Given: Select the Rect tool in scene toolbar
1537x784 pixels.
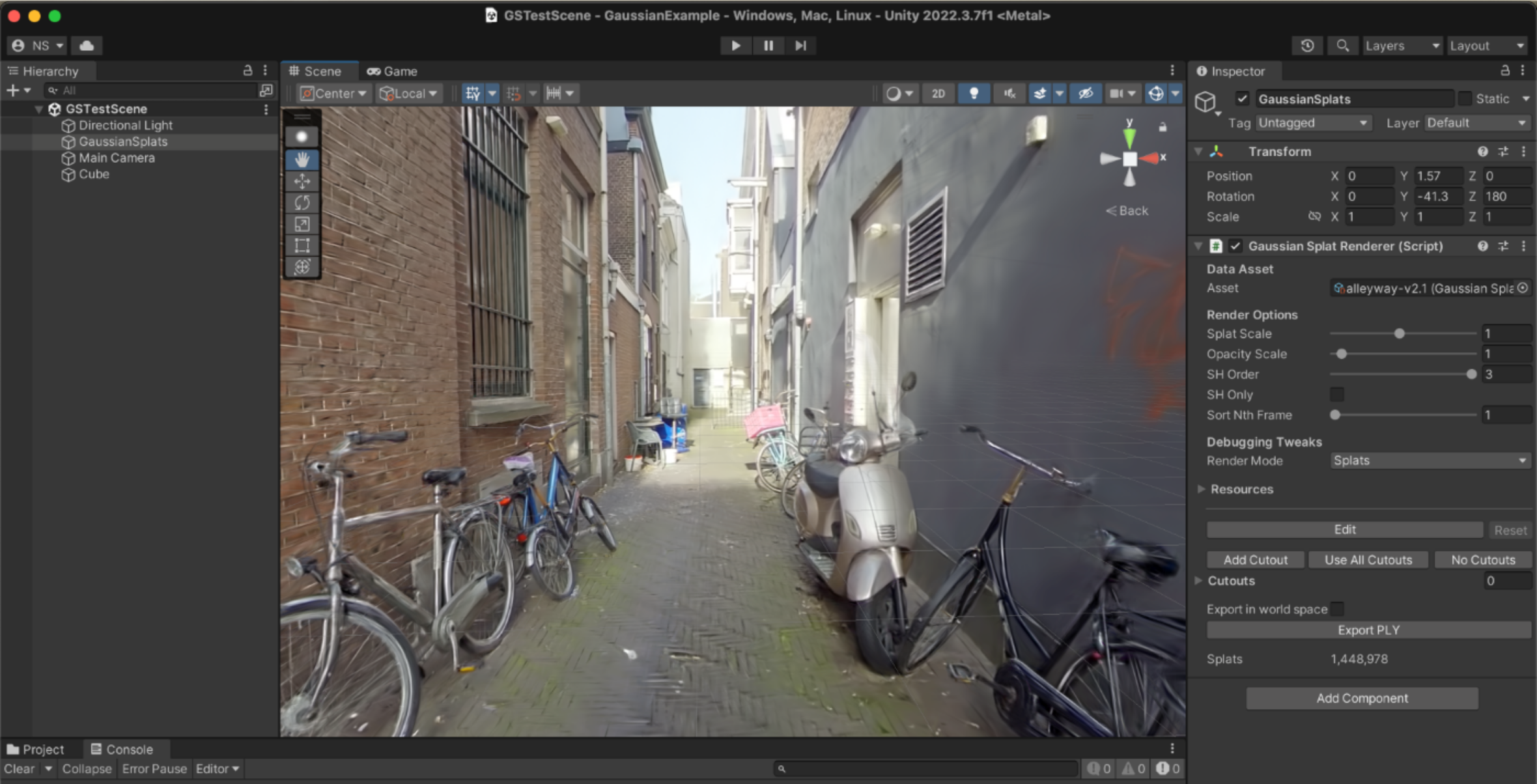Looking at the screenshot, I should [302, 245].
